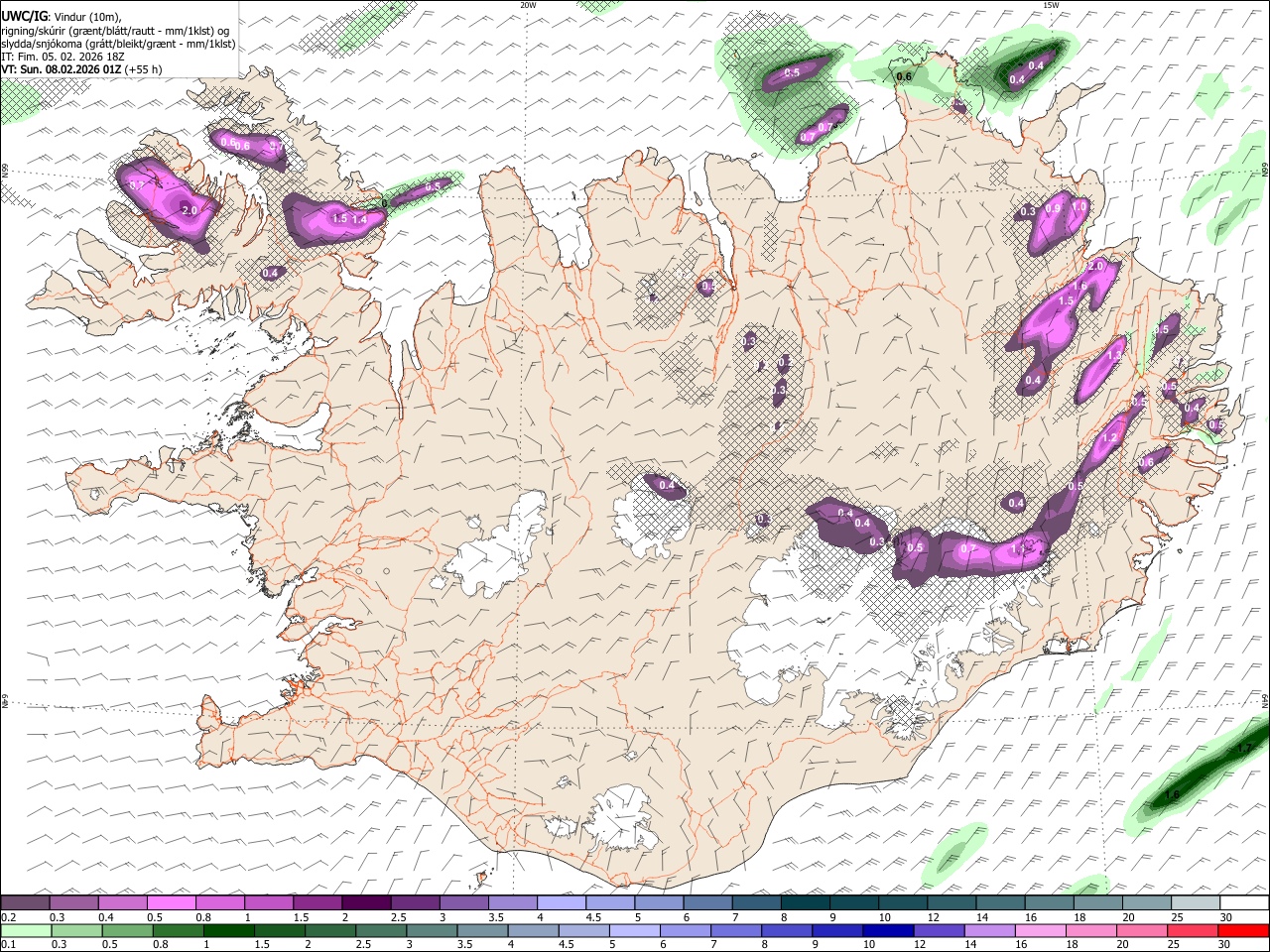
Task: Click the 1.4 snowfall value in the Westfjords
Action: point(360,219)
